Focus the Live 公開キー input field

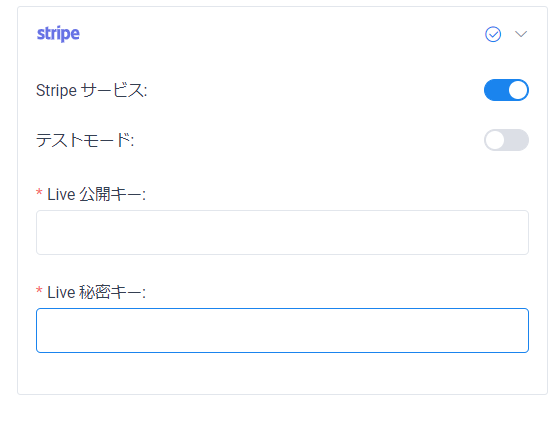(x=282, y=232)
